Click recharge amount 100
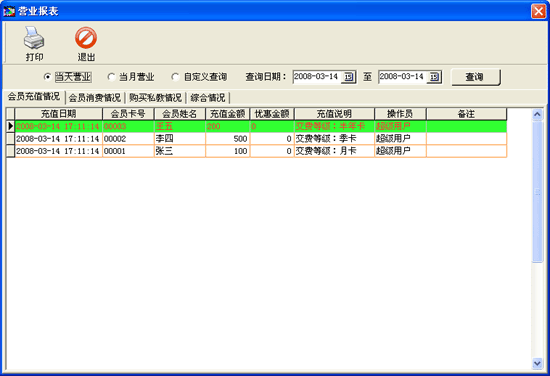This screenshot has width=550, height=376. (228, 151)
